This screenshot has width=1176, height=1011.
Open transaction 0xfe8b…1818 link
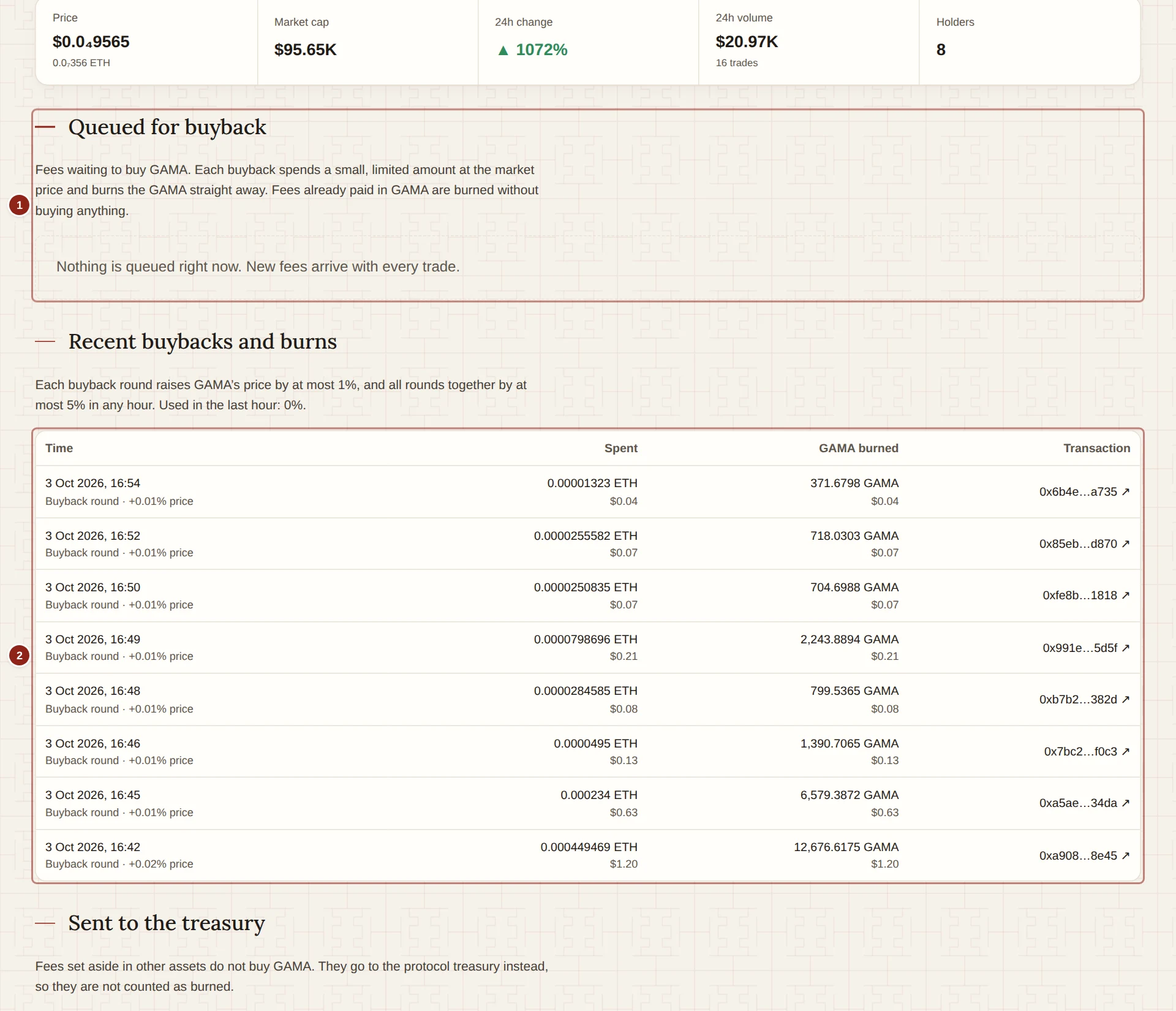click(1086, 595)
